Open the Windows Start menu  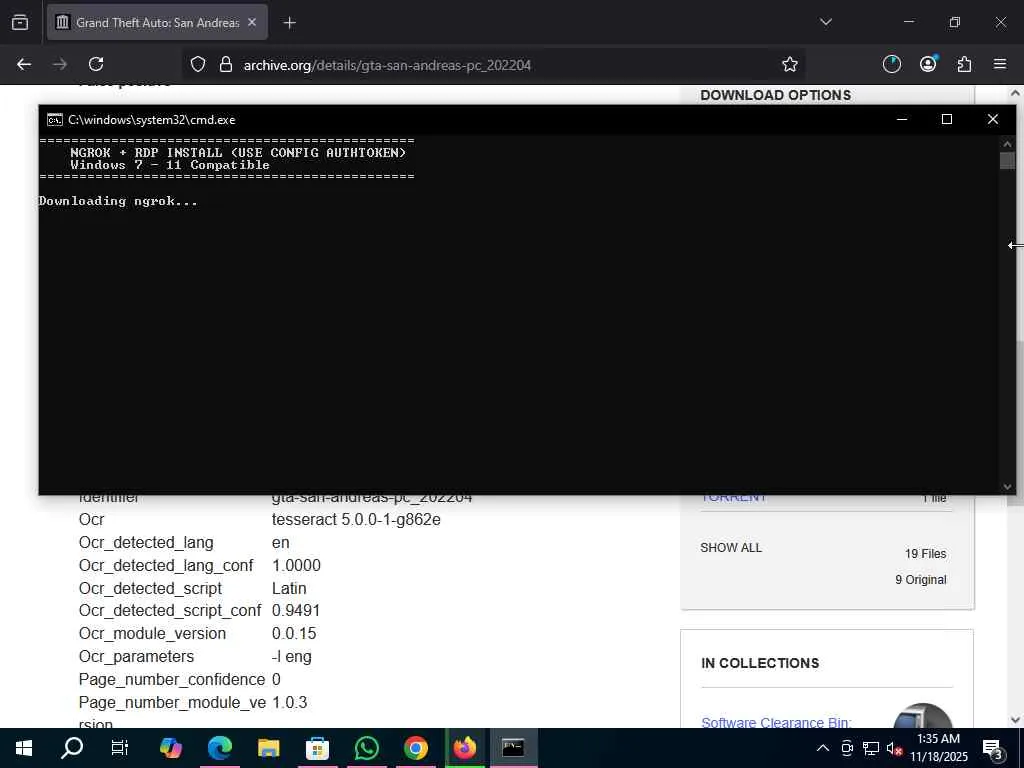coord(24,748)
